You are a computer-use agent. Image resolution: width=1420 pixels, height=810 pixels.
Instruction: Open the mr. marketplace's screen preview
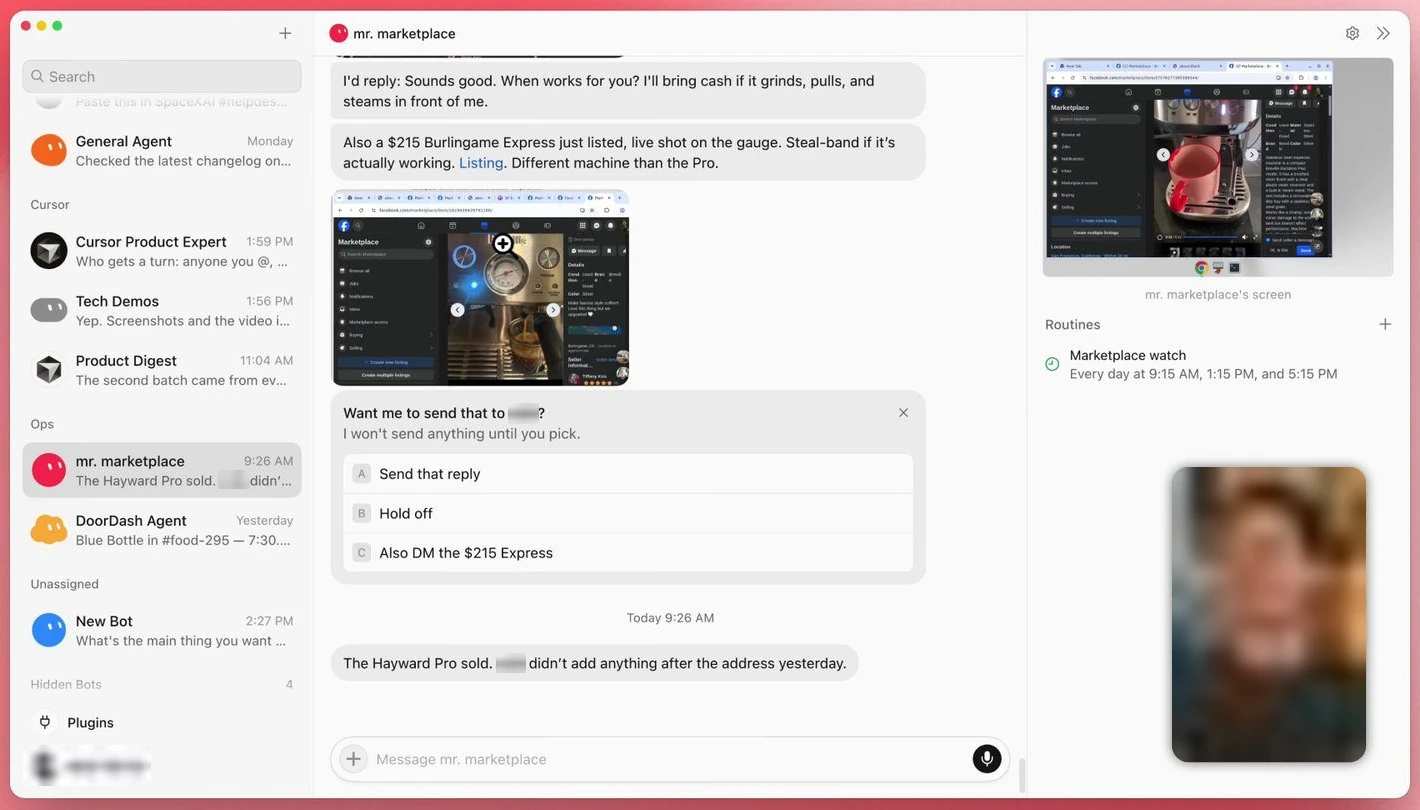coord(1217,167)
